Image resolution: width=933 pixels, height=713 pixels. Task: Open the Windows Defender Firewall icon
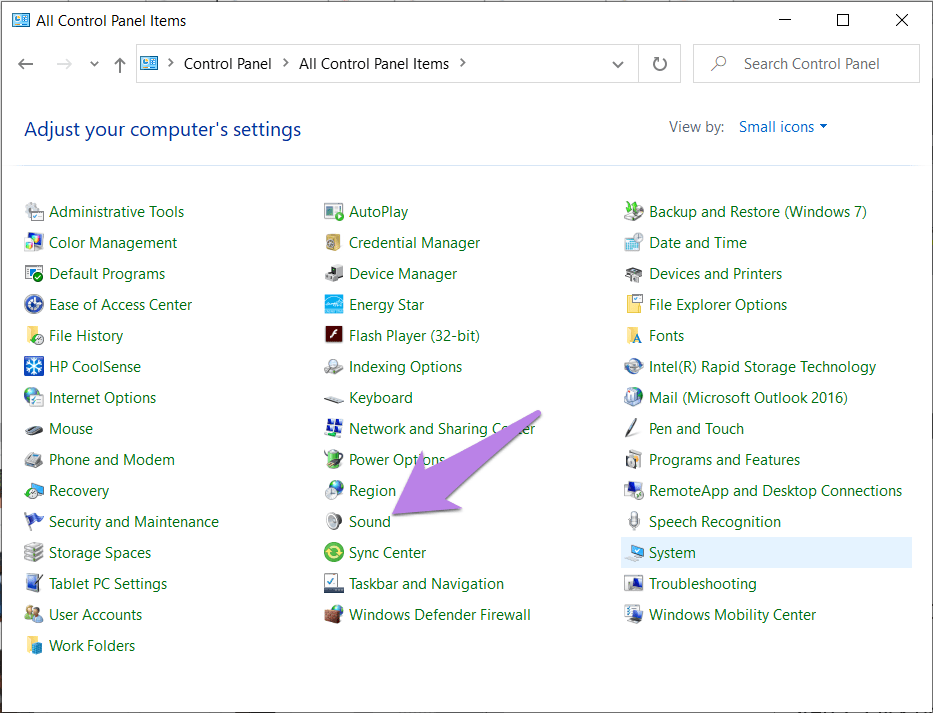click(334, 615)
